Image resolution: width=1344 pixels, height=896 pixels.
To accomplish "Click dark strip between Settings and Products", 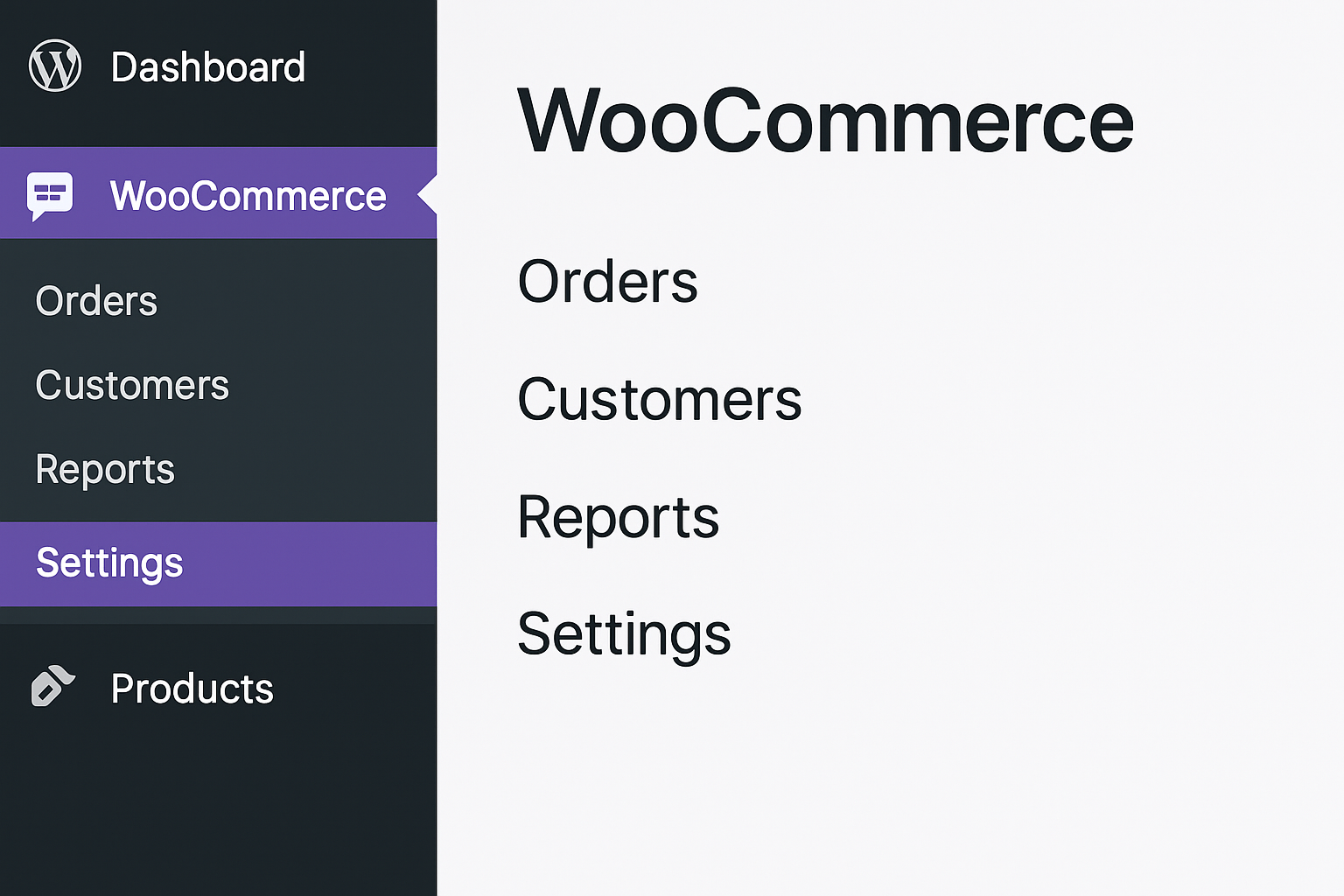I will 219,615.
